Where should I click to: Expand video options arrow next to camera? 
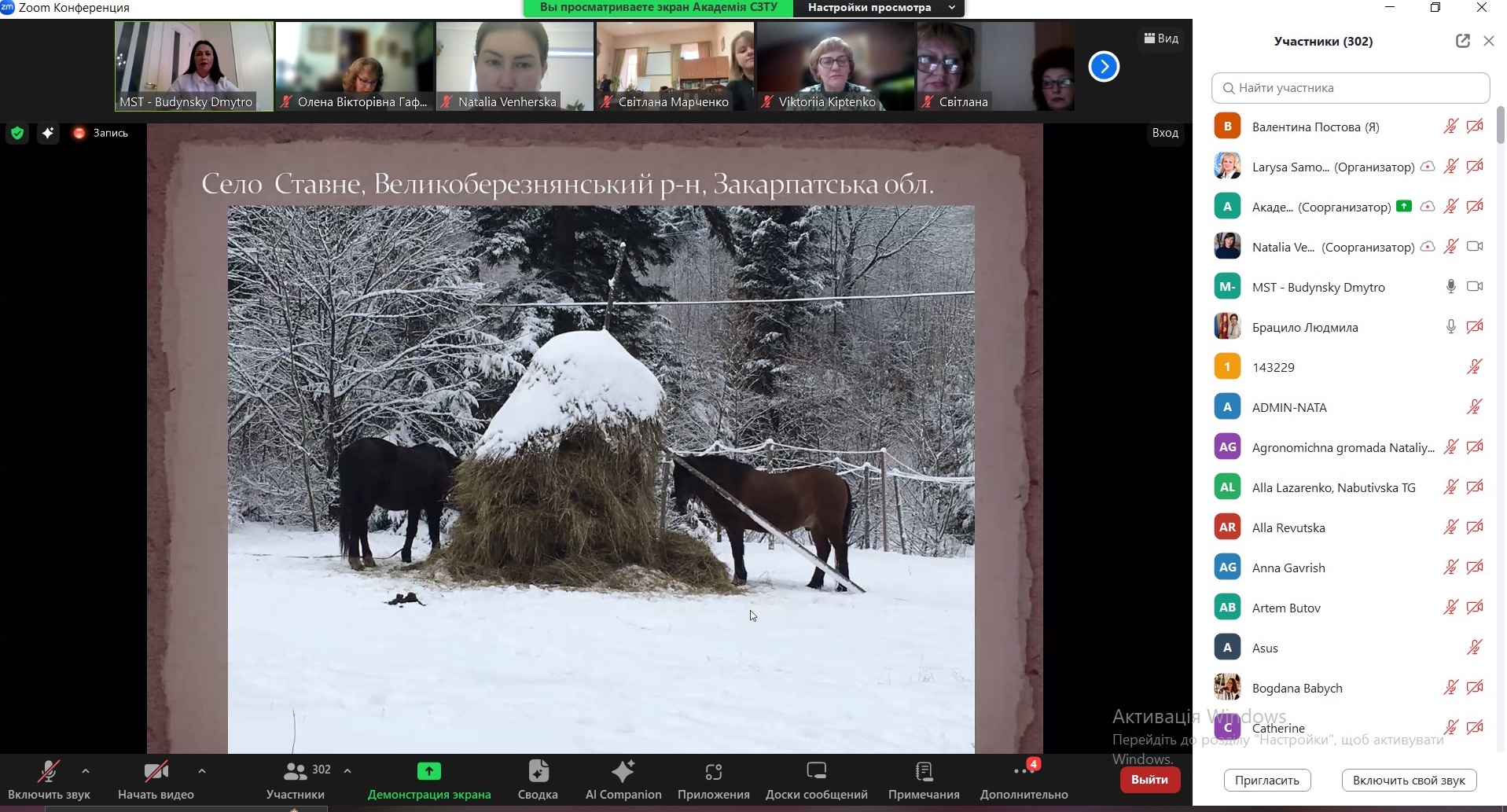pos(202,771)
